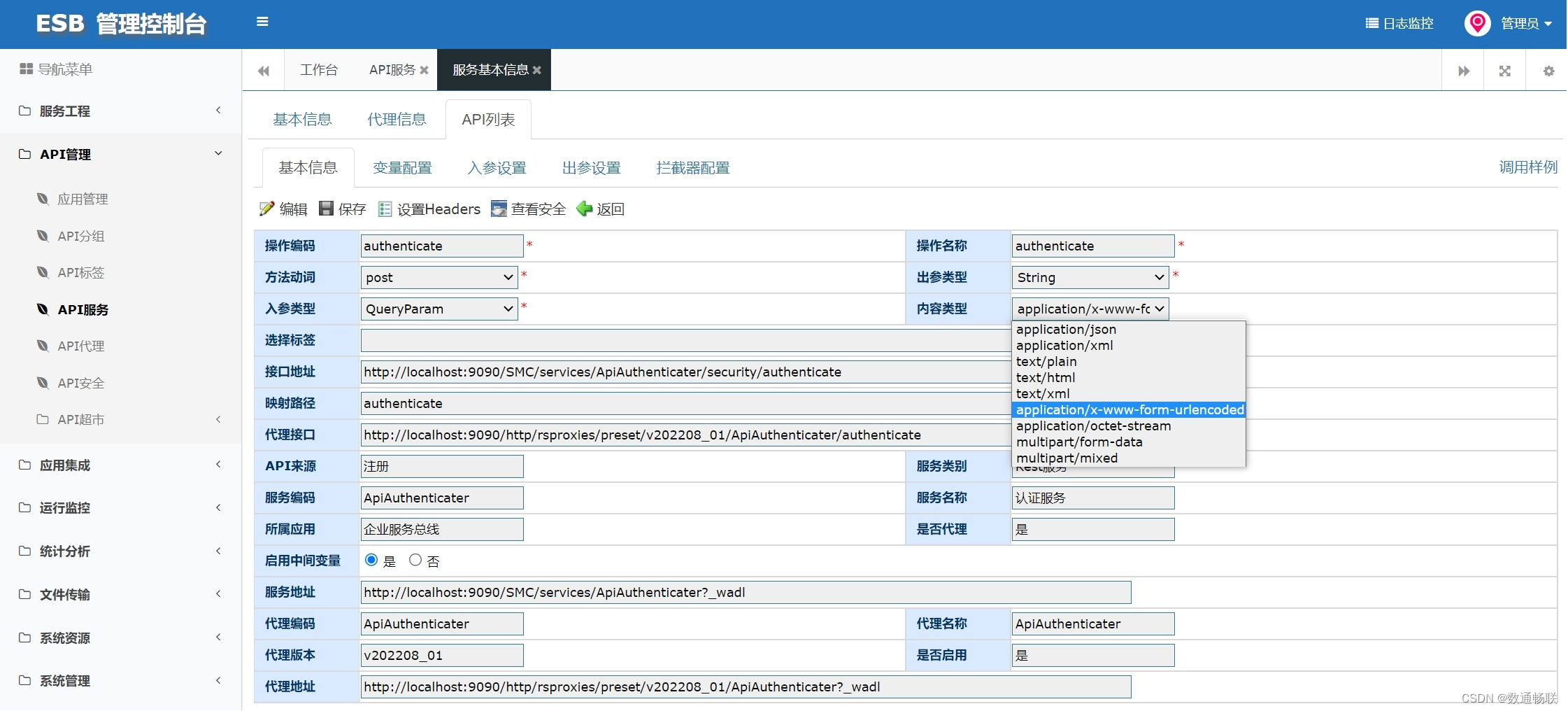This screenshot has height=711, width=1568.
Task: Open the 方法动词 post dropdown
Action: tap(439, 277)
